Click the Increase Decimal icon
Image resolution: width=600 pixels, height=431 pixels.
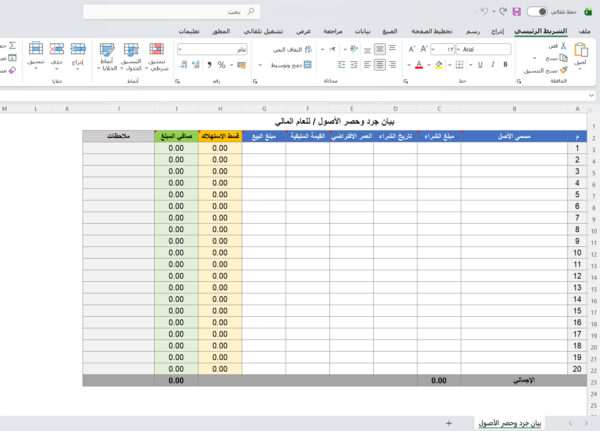[x=196, y=65]
